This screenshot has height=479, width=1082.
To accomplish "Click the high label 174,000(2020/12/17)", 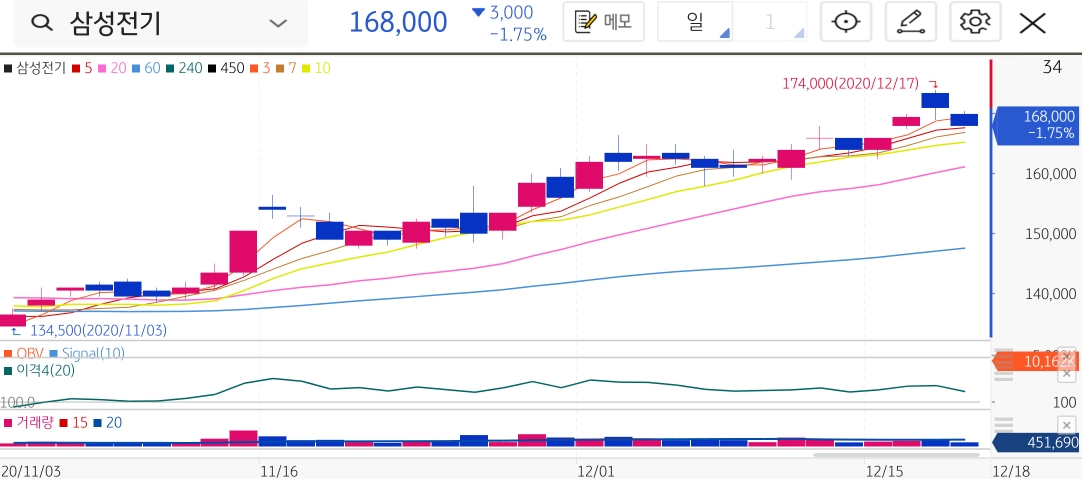I will [x=851, y=83].
